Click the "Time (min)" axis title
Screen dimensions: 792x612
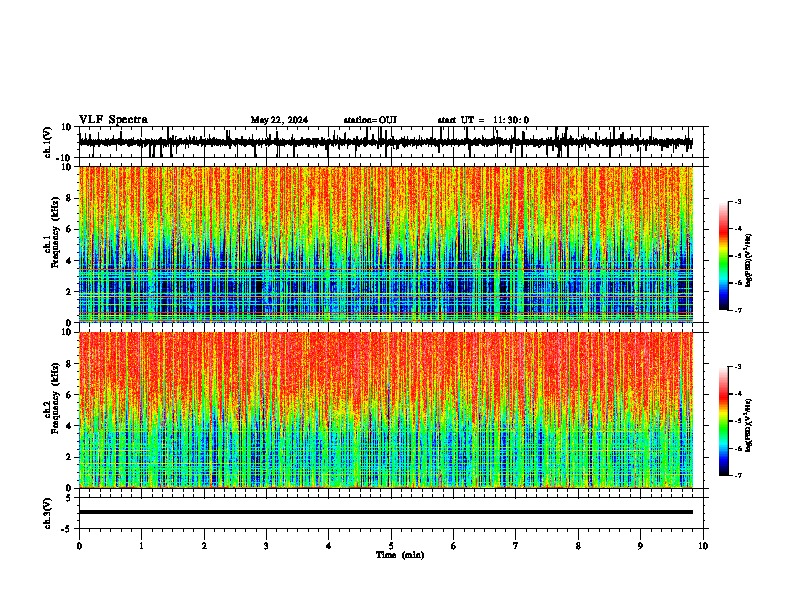click(x=400, y=555)
